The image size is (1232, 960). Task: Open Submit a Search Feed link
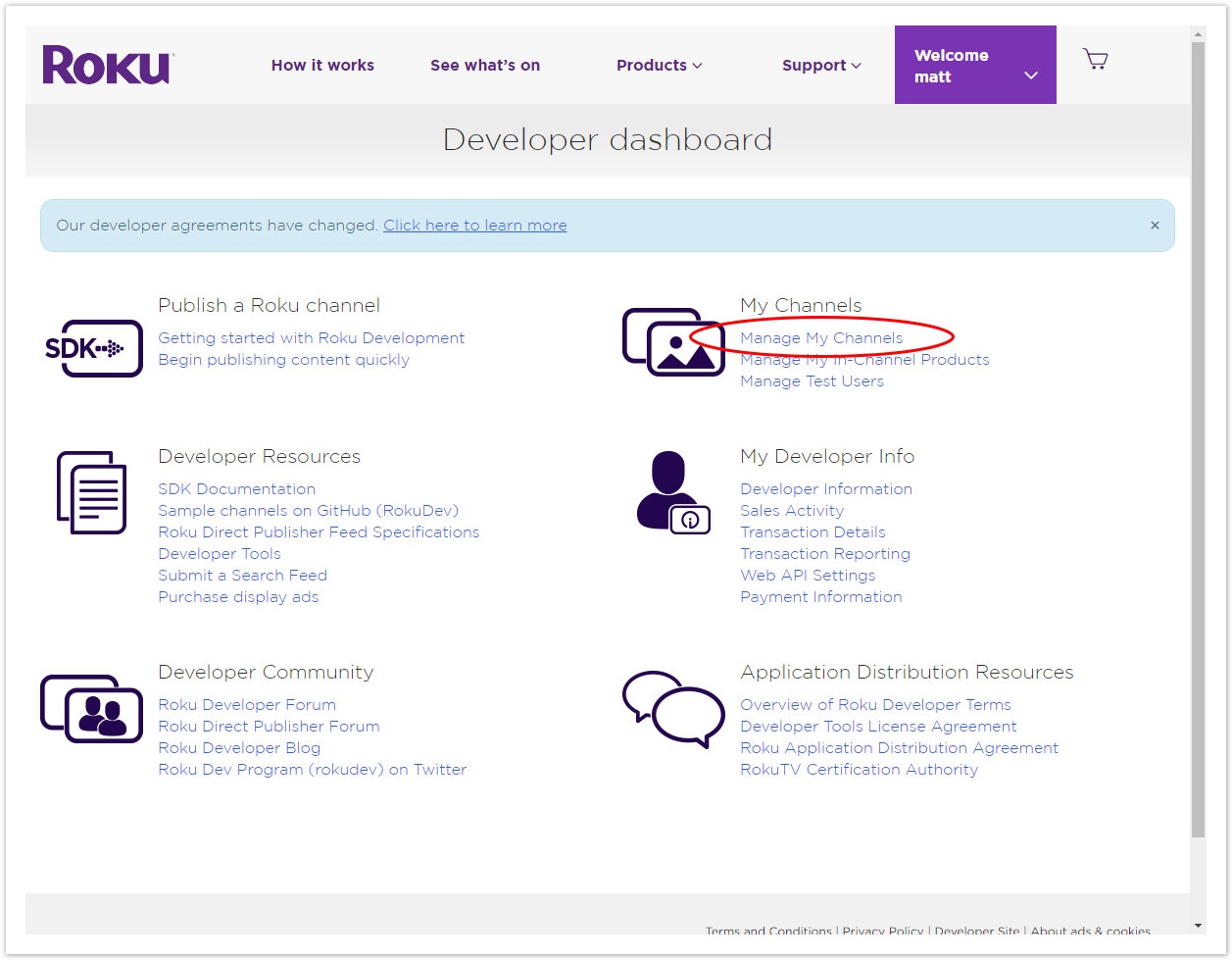(x=243, y=576)
